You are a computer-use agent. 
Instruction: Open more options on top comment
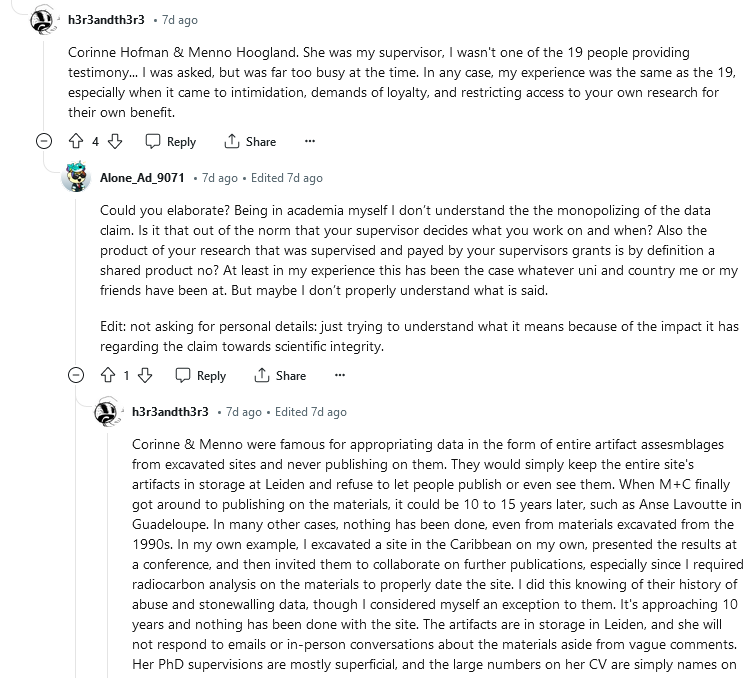pyautogui.click(x=309, y=142)
